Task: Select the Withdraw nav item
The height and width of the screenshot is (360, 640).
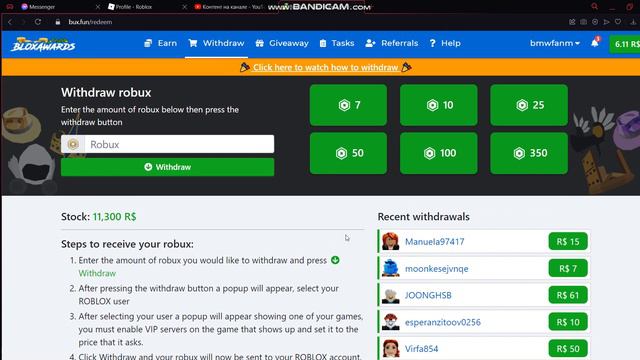Action: (x=216, y=43)
